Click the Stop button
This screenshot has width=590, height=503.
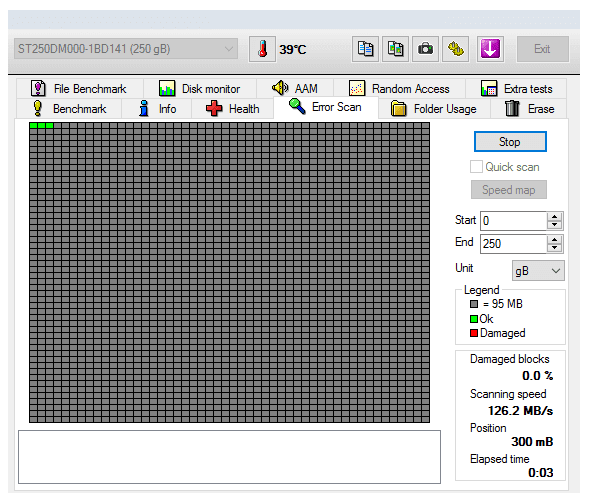510,142
